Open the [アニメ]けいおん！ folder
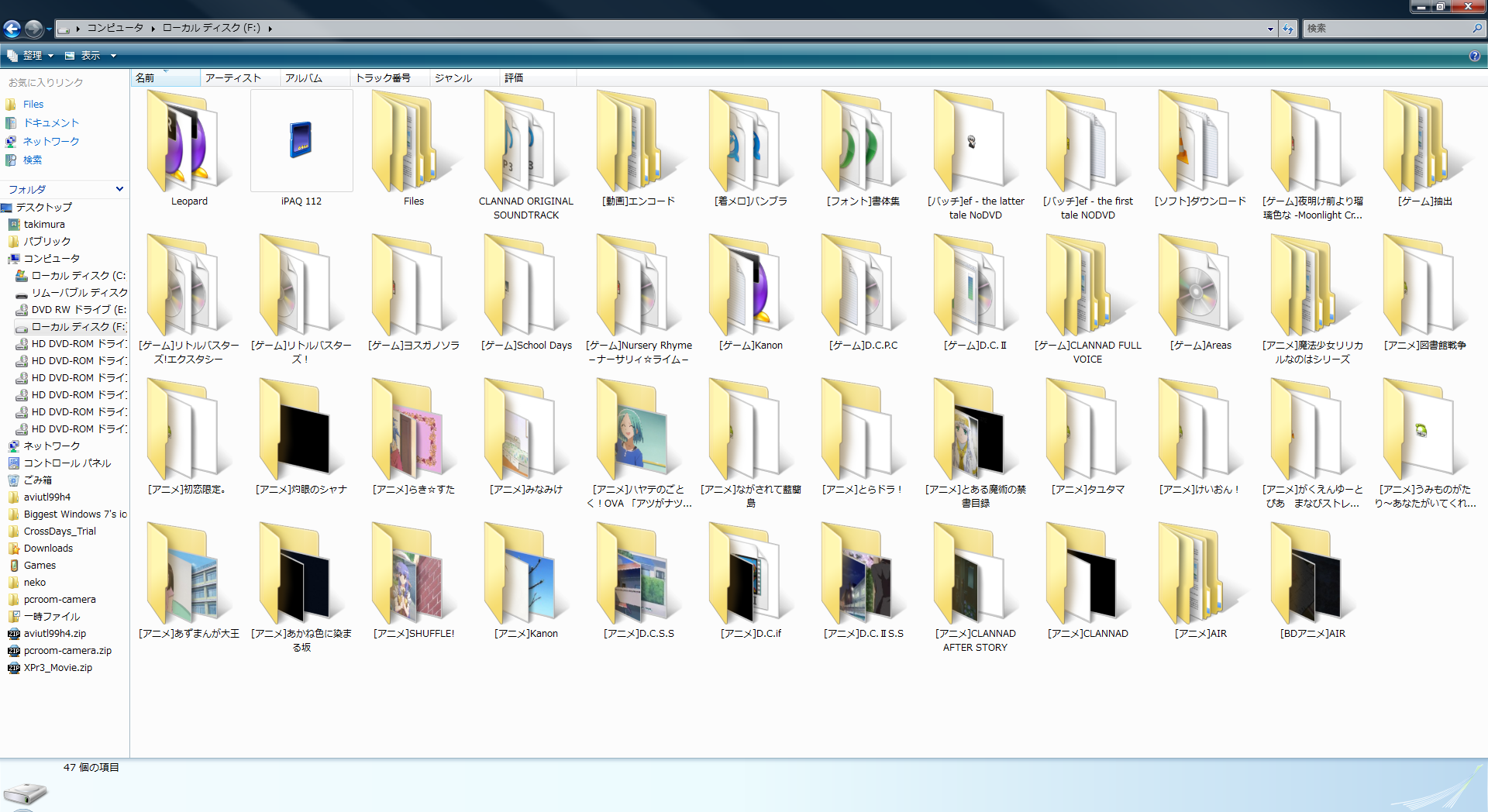The image size is (1488, 812). tap(1200, 430)
